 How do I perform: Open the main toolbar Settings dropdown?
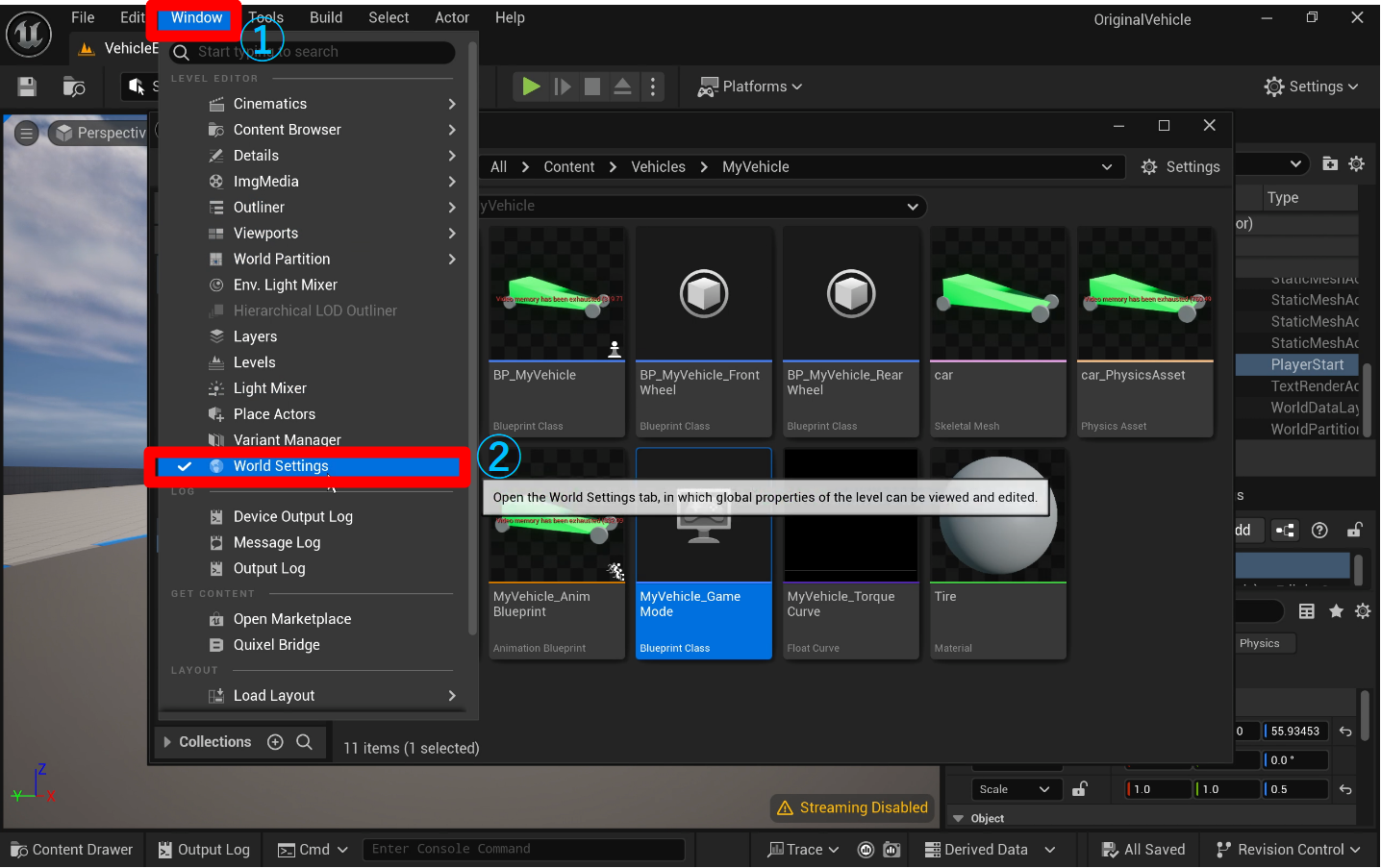point(1312,87)
